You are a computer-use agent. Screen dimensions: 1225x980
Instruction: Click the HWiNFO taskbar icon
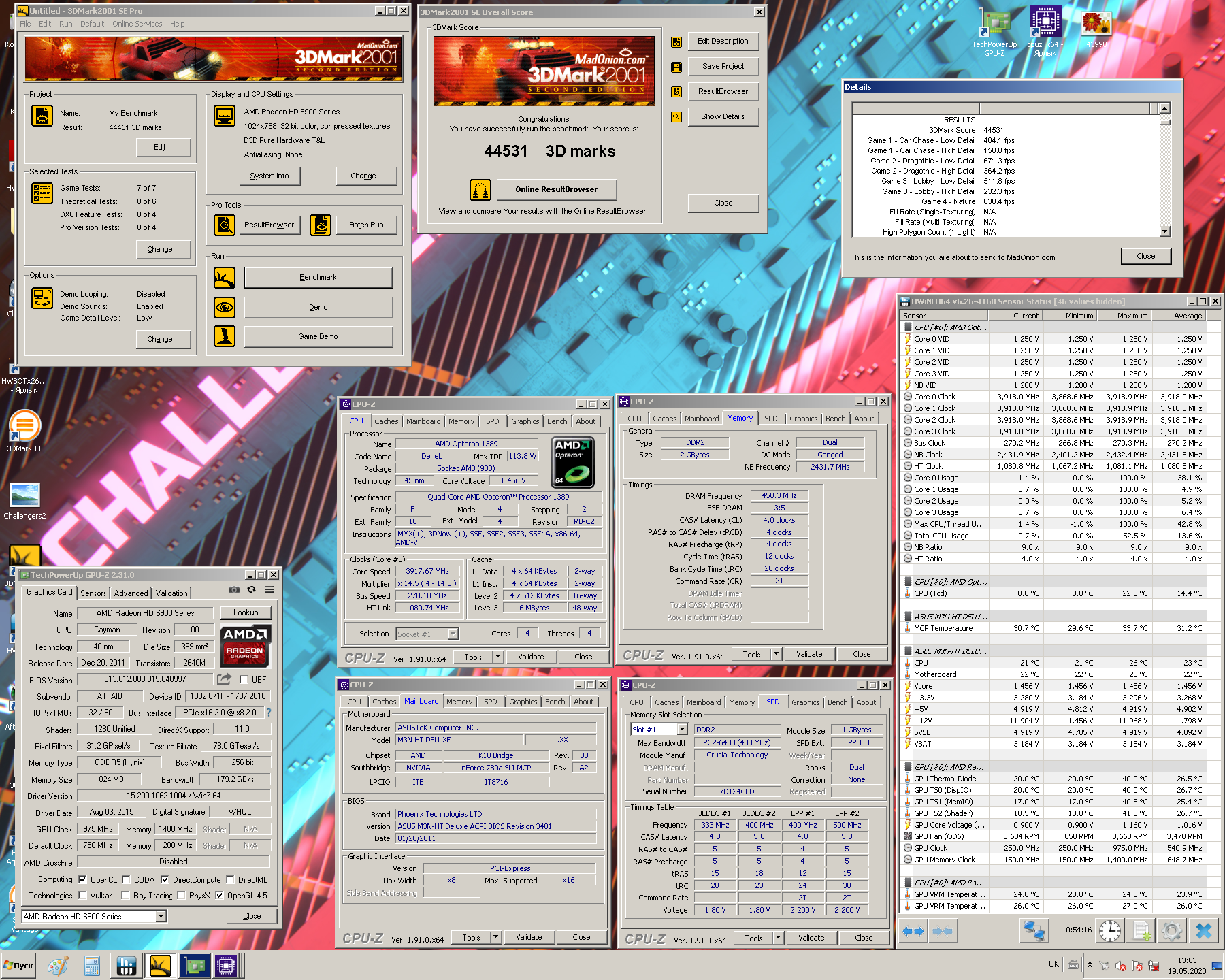pos(127,966)
